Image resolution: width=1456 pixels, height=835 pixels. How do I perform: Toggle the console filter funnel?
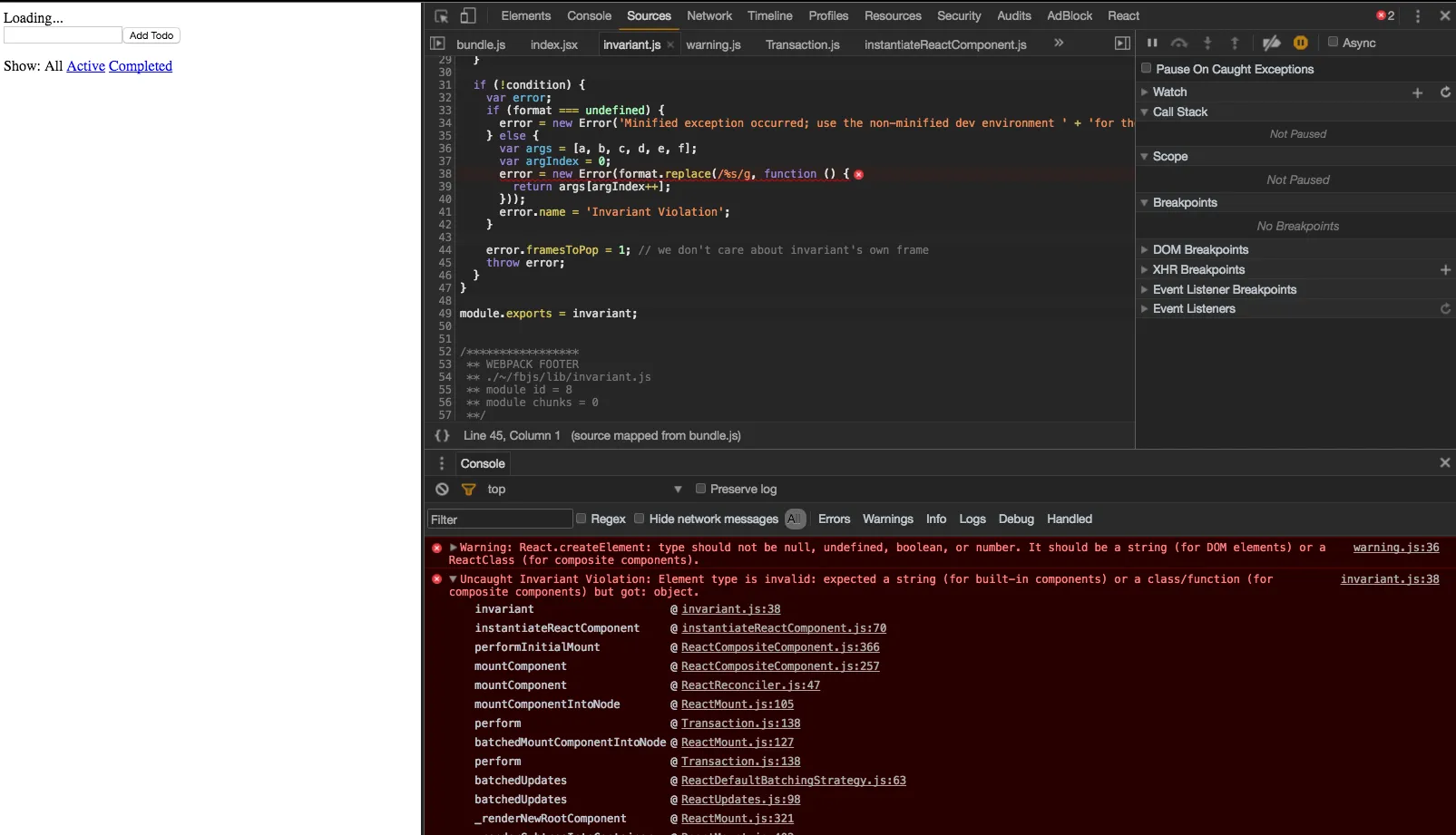[468, 489]
